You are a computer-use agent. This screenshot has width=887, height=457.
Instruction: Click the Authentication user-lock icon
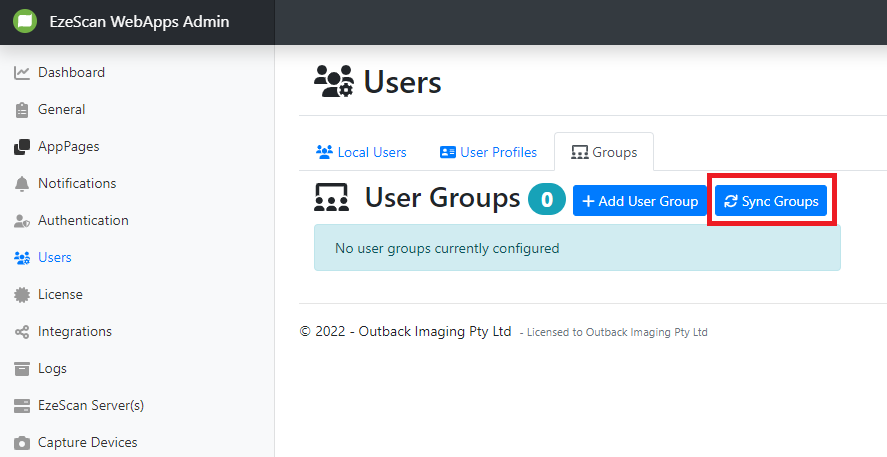click(x=22, y=221)
